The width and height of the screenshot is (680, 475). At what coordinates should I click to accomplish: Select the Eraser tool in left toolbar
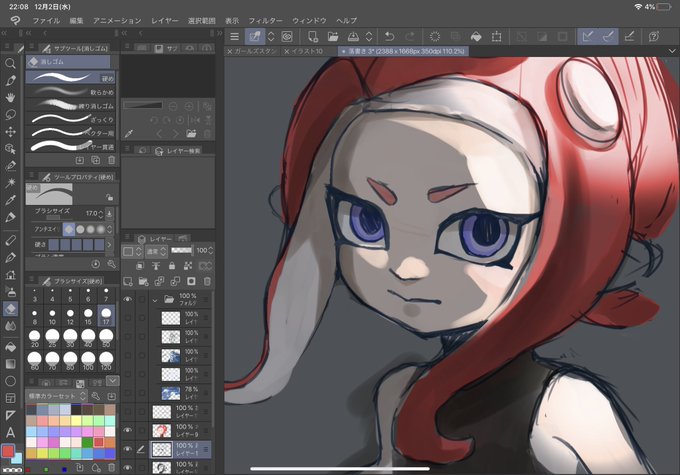click(10, 308)
